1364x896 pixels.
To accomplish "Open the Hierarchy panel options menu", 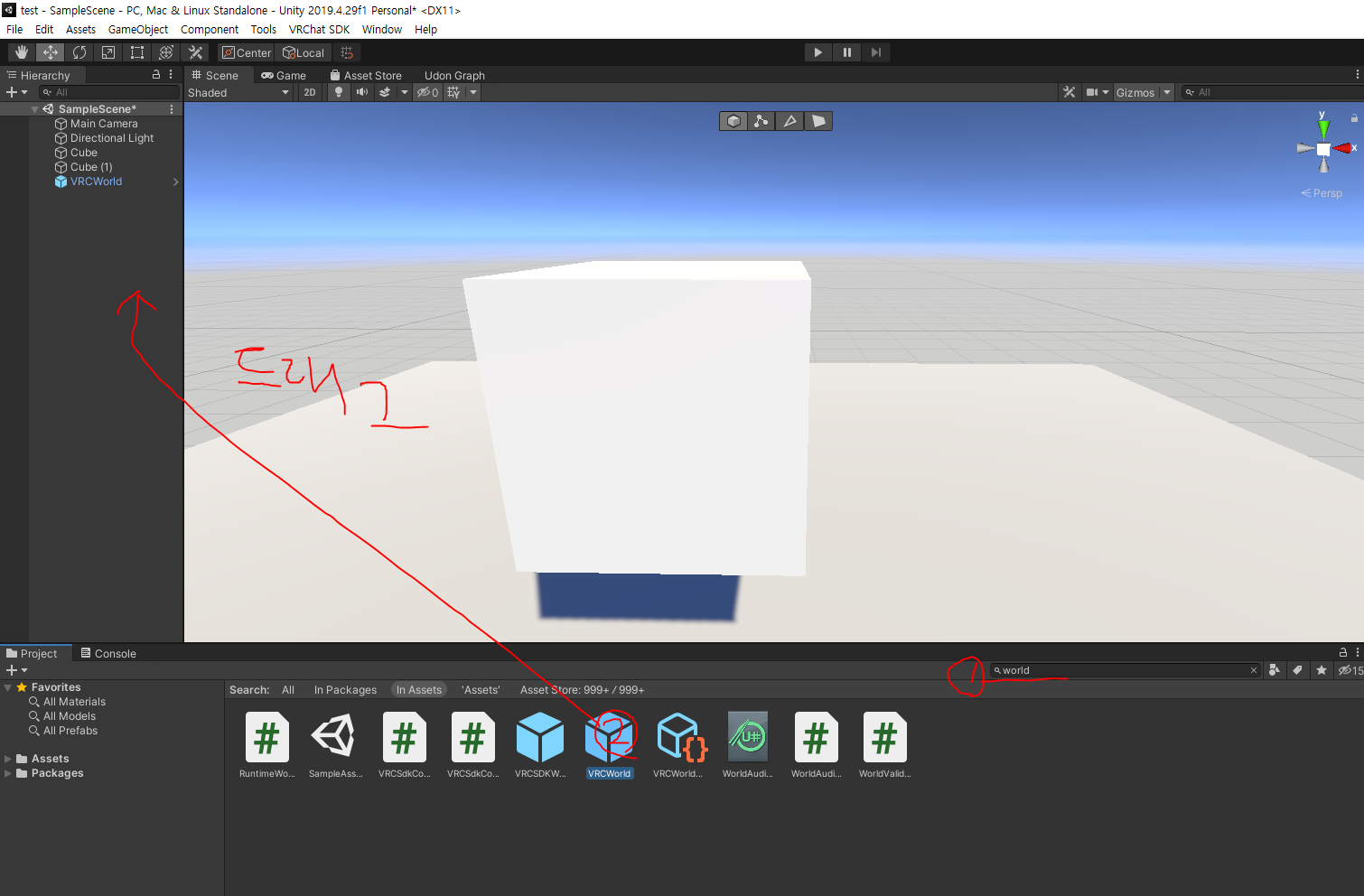I will (x=171, y=75).
